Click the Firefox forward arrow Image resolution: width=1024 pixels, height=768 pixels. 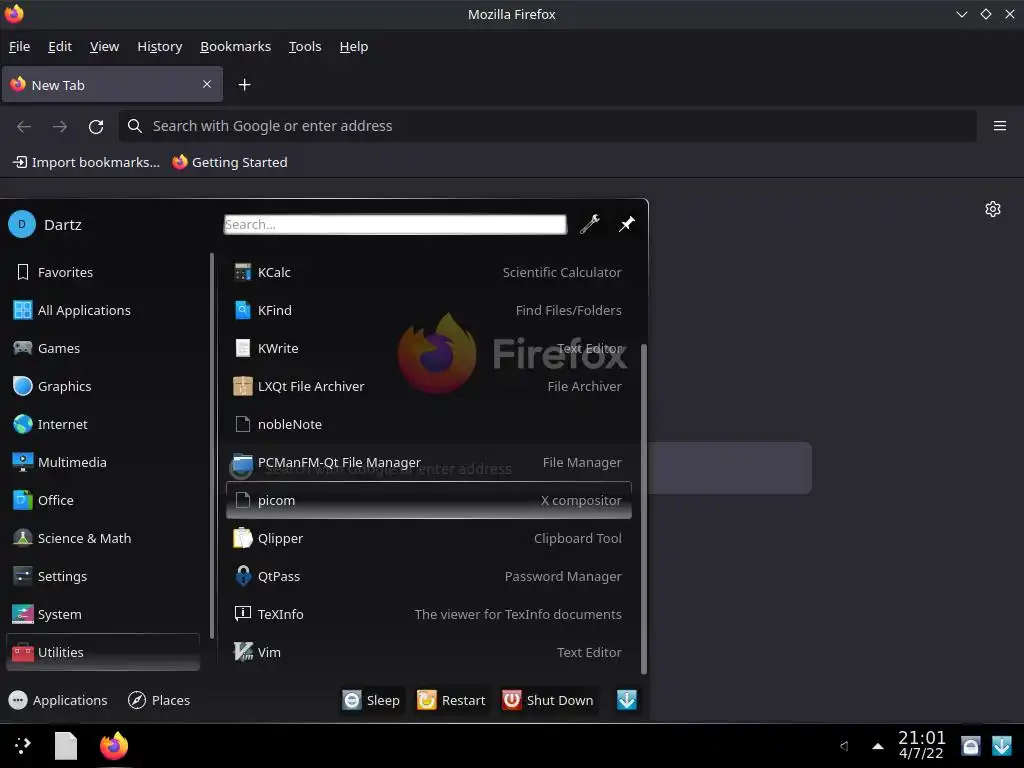coord(60,126)
